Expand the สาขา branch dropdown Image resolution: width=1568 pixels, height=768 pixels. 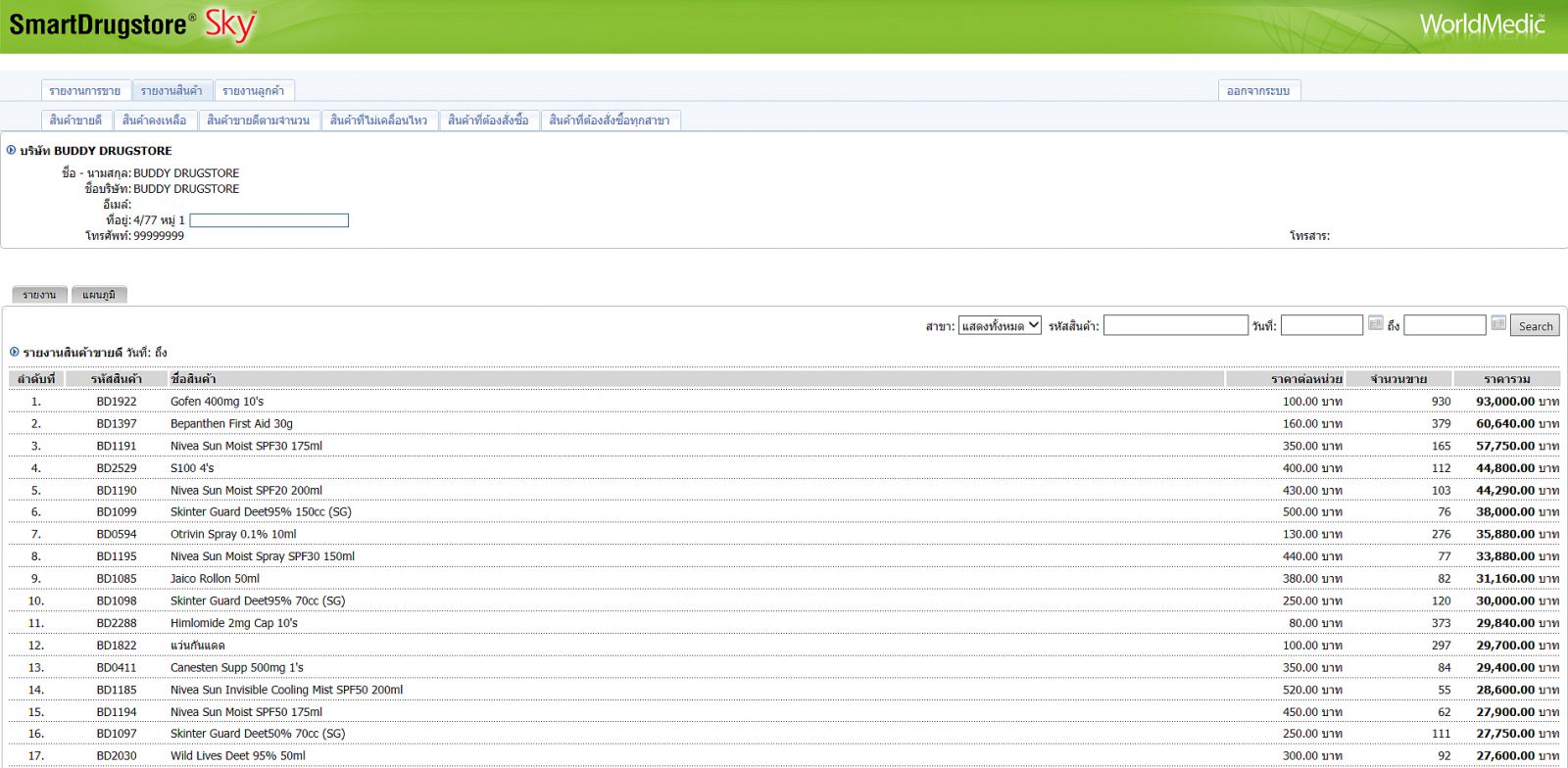[x=999, y=325]
